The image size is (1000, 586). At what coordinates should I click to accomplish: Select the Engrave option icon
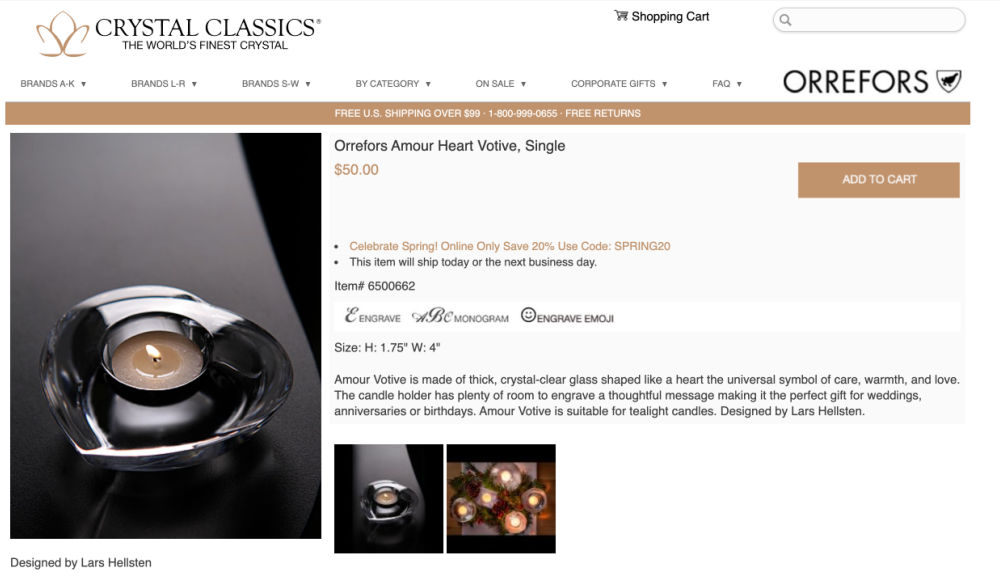(x=372, y=316)
